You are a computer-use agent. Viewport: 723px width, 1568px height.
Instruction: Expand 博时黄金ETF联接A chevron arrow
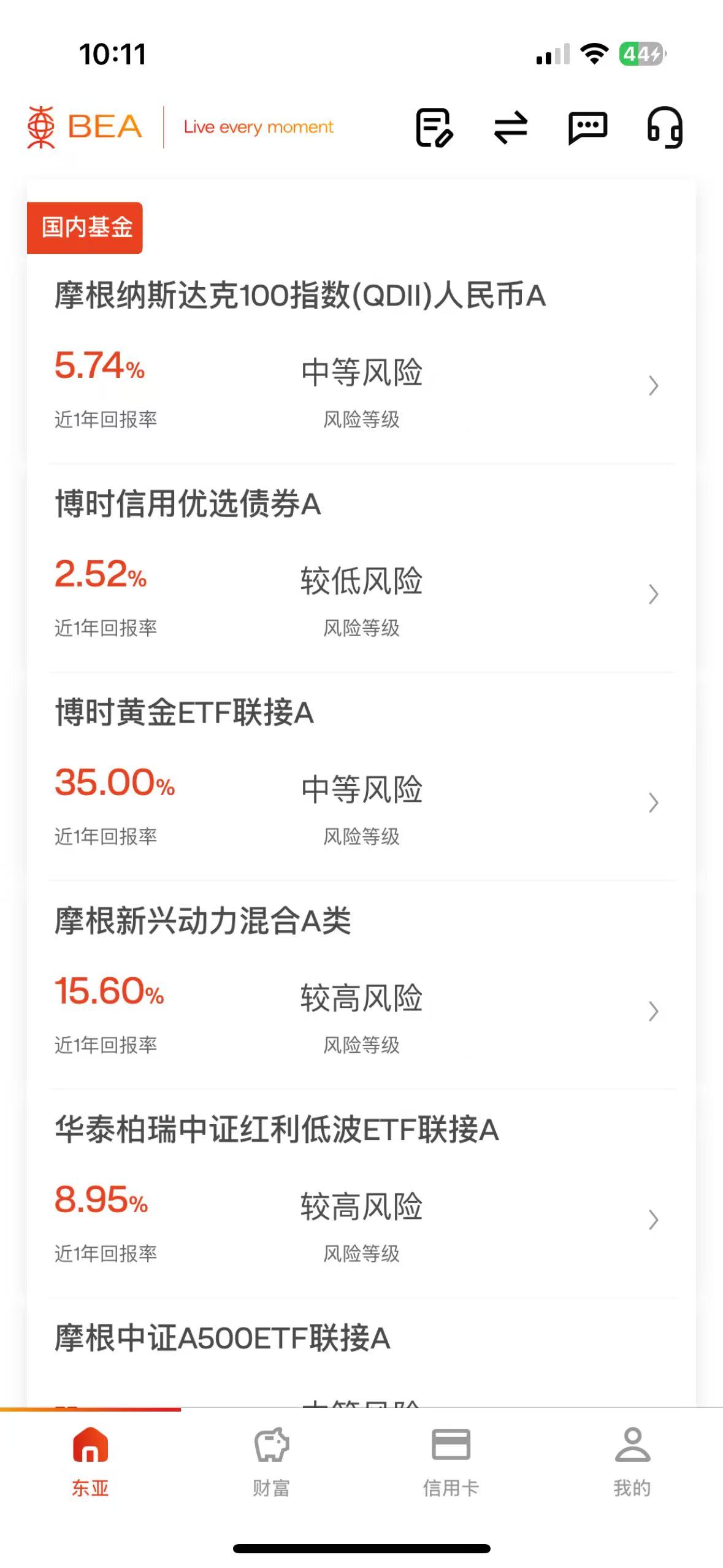(x=653, y=802)
